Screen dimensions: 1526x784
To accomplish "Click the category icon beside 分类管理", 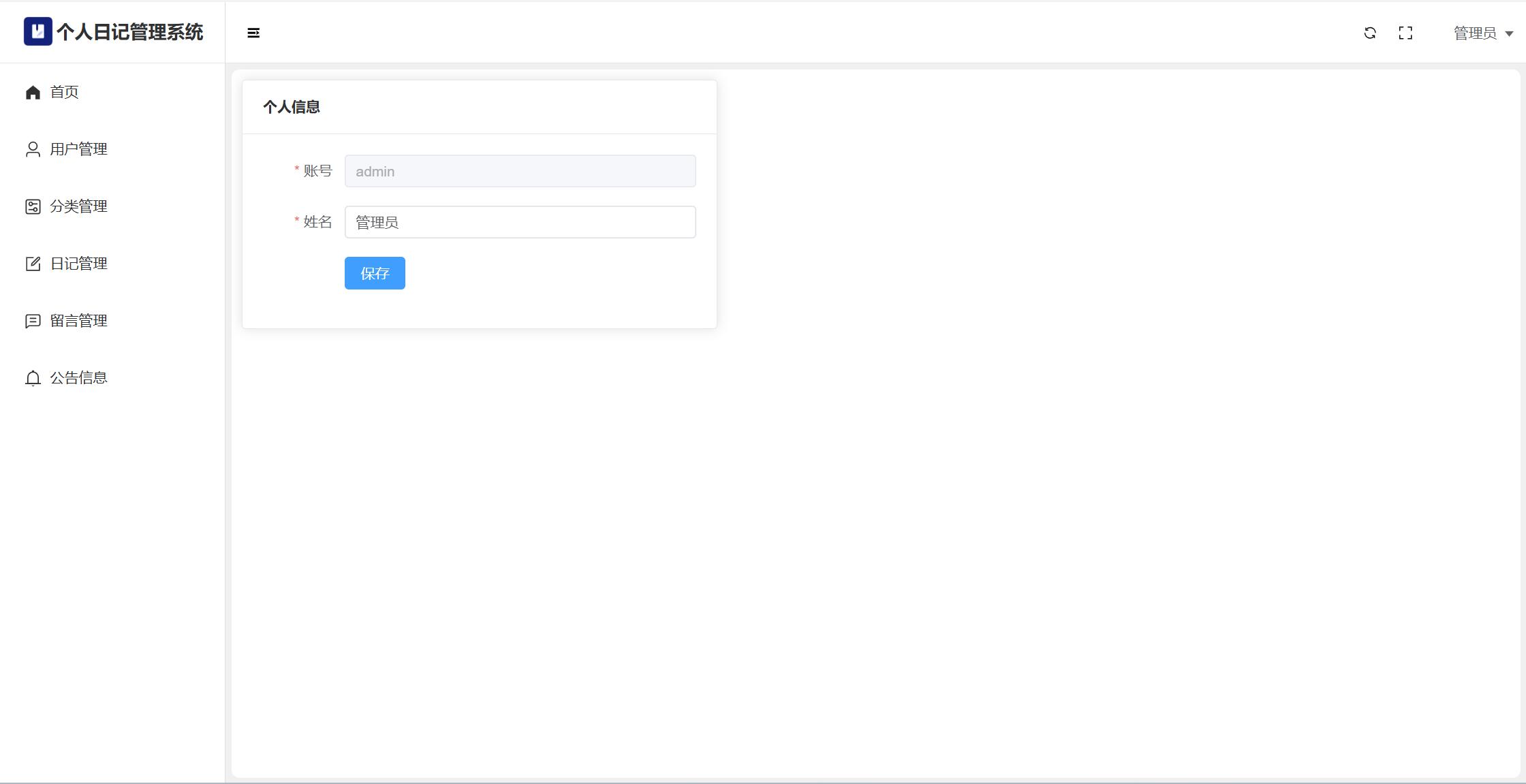I will coord(33,206).
